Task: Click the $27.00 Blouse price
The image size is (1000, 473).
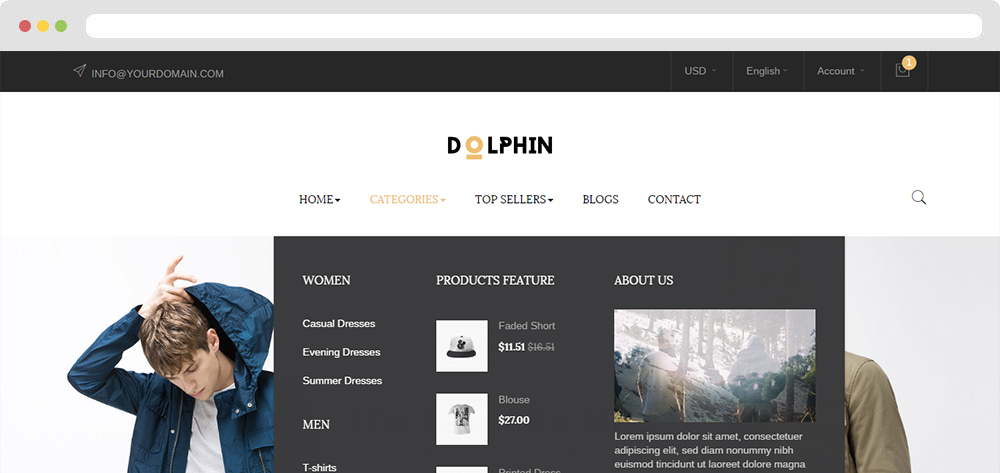Action: coord(514,420)
